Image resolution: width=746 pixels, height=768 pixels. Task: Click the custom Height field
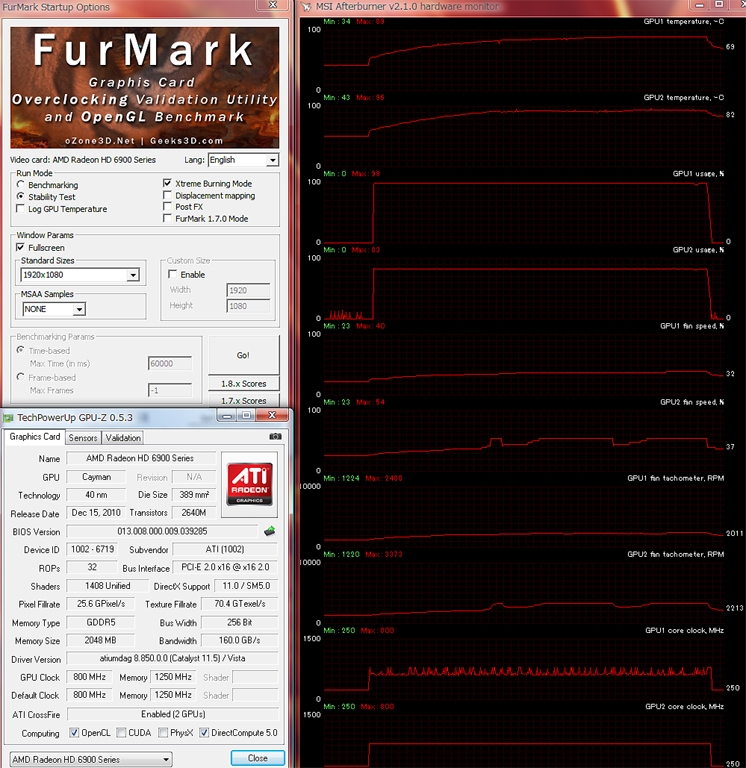click(248, 306)
